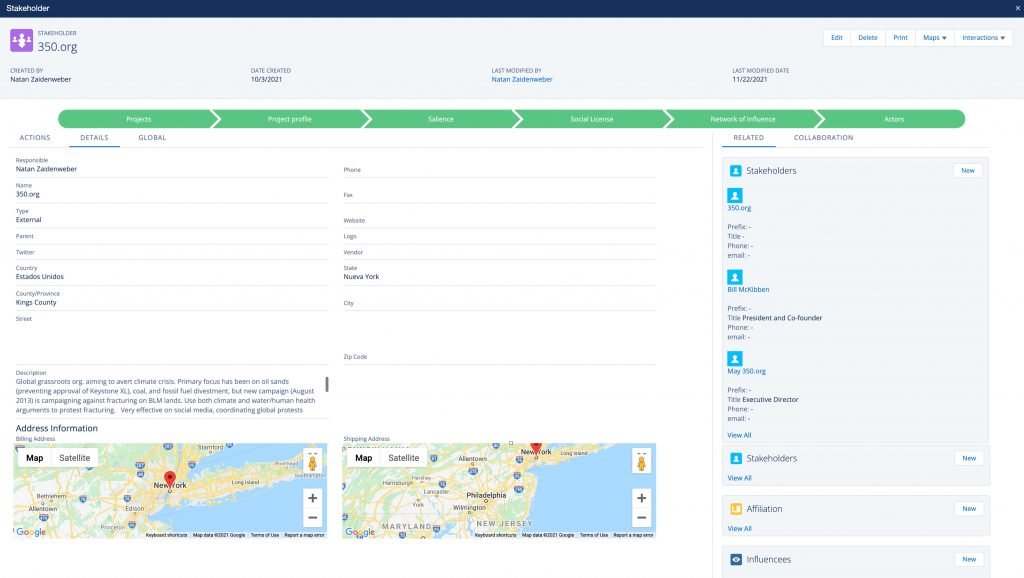Click View All under first Stakeholders list
Viewport: 1024px width, 578px height.
(x=739, y=436)
